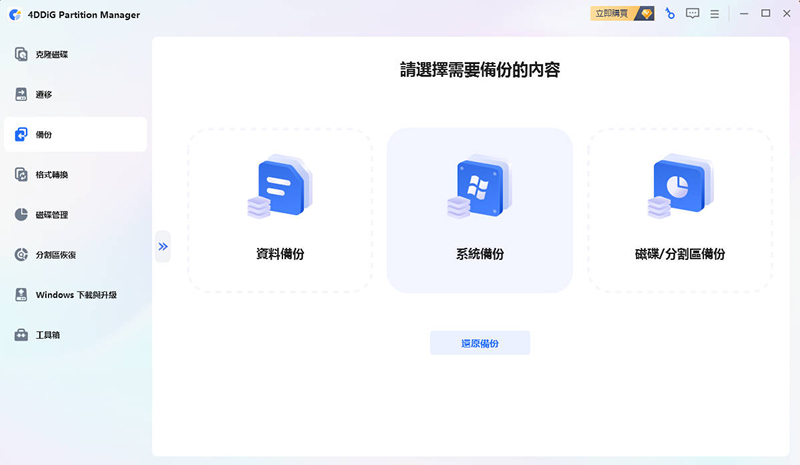The height and width of the screenshot is (465, 800).
Task: Open the feedback chat bubble icon
Action: (692, 14)
